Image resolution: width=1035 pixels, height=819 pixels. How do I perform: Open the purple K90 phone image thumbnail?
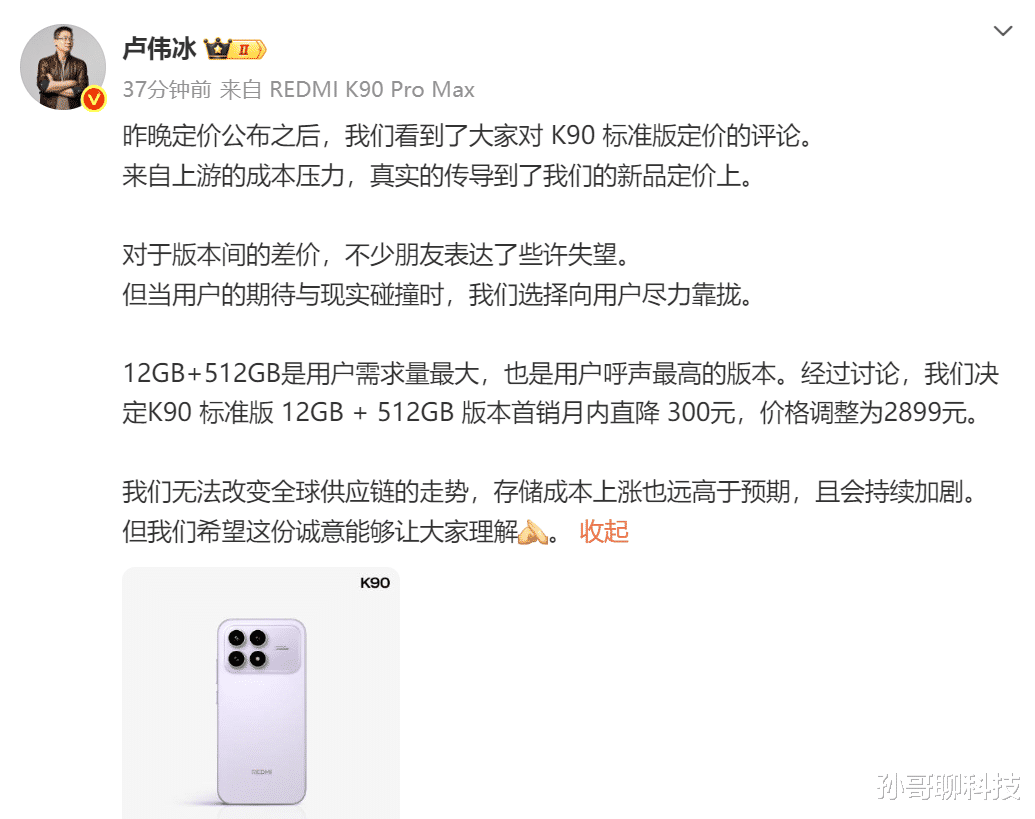click(261, 693)
